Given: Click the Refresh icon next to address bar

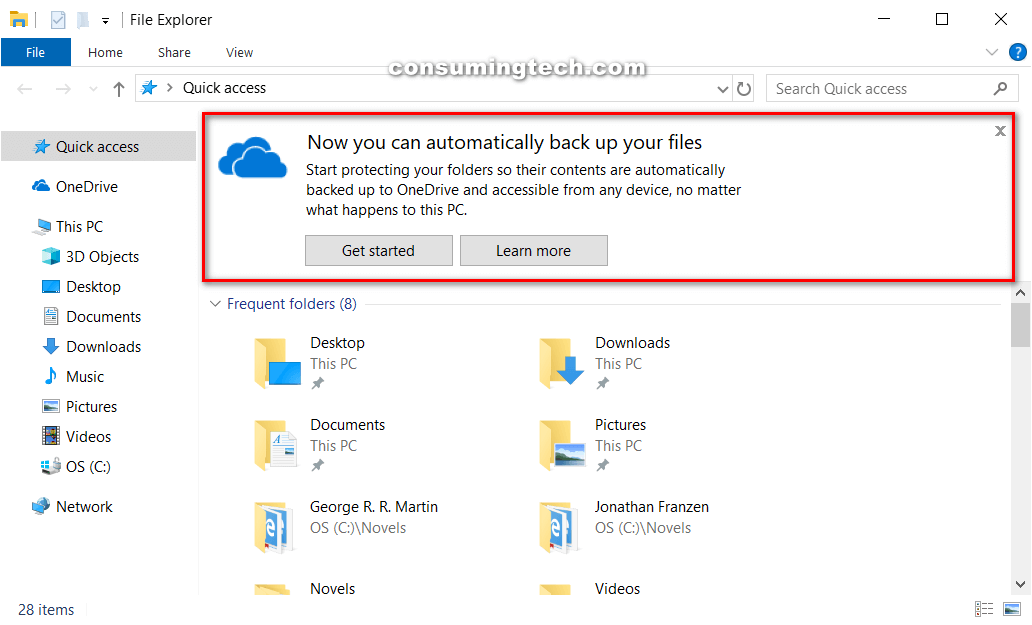Looking at the screenshot, I should click(744, 88).
